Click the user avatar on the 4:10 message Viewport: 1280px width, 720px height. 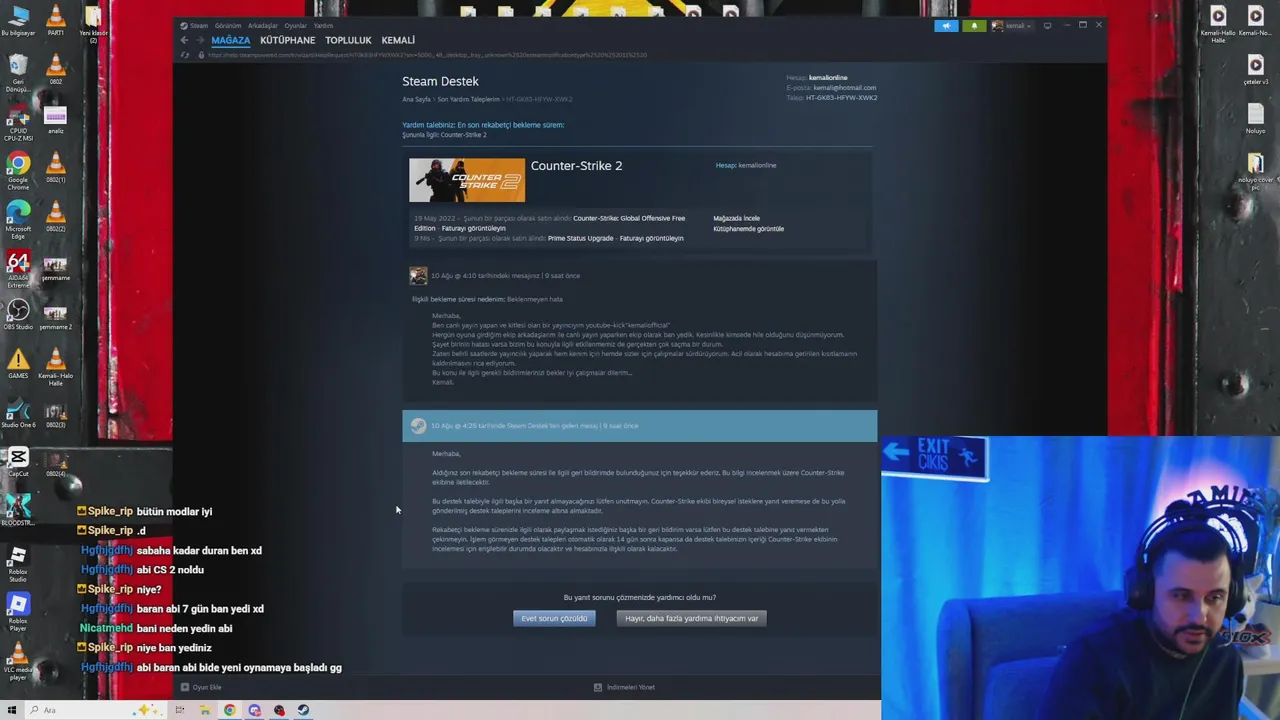click(x=418, y=276)
